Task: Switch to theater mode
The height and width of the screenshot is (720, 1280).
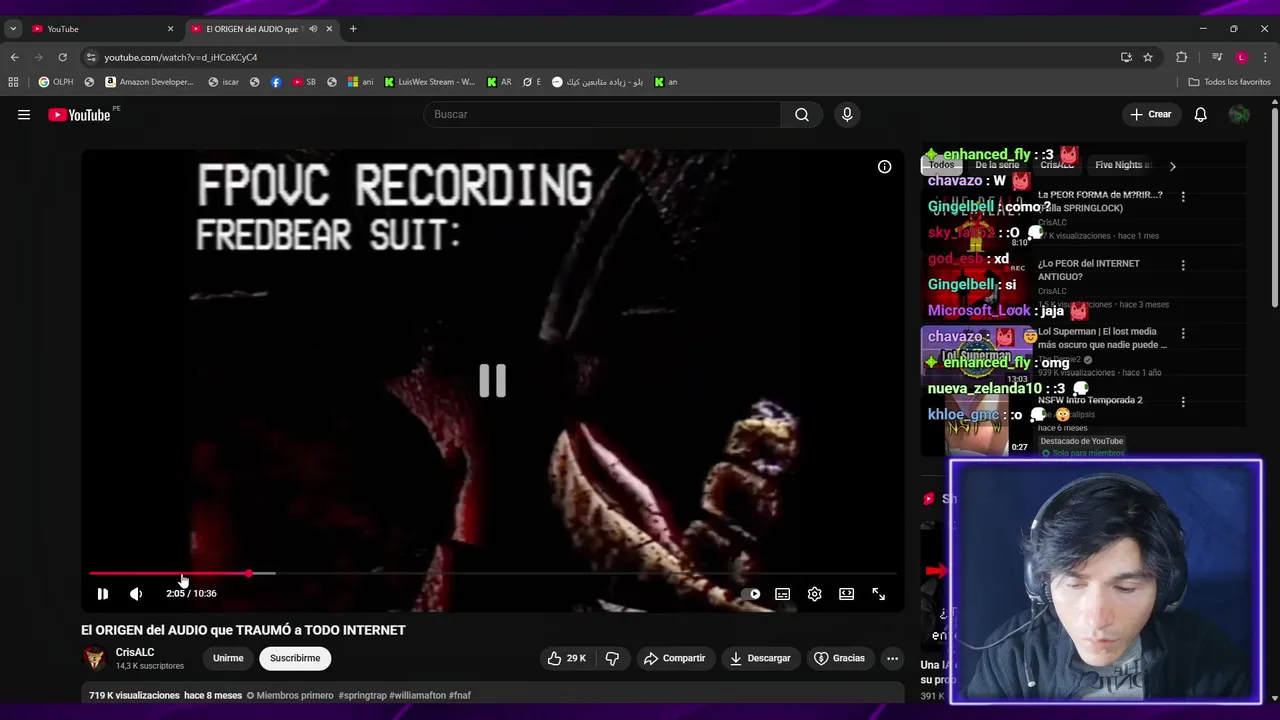Action: pyautogui.click(x=847, y=594)
